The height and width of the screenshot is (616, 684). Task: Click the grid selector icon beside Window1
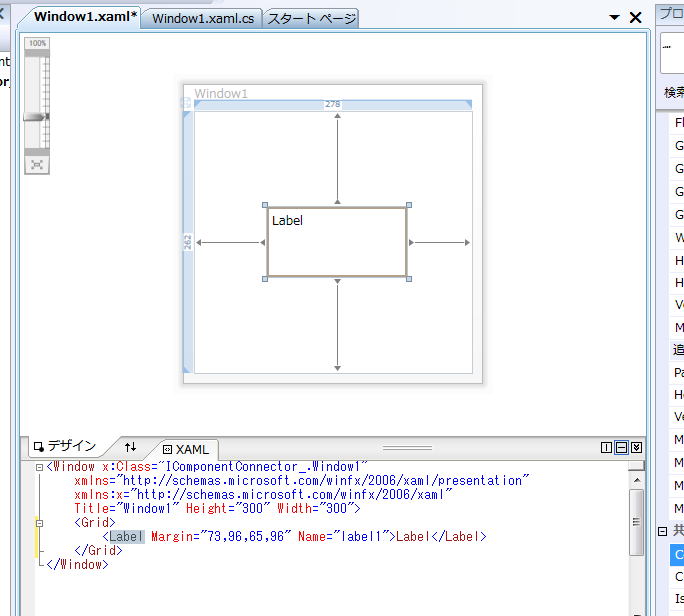(185, 103)
